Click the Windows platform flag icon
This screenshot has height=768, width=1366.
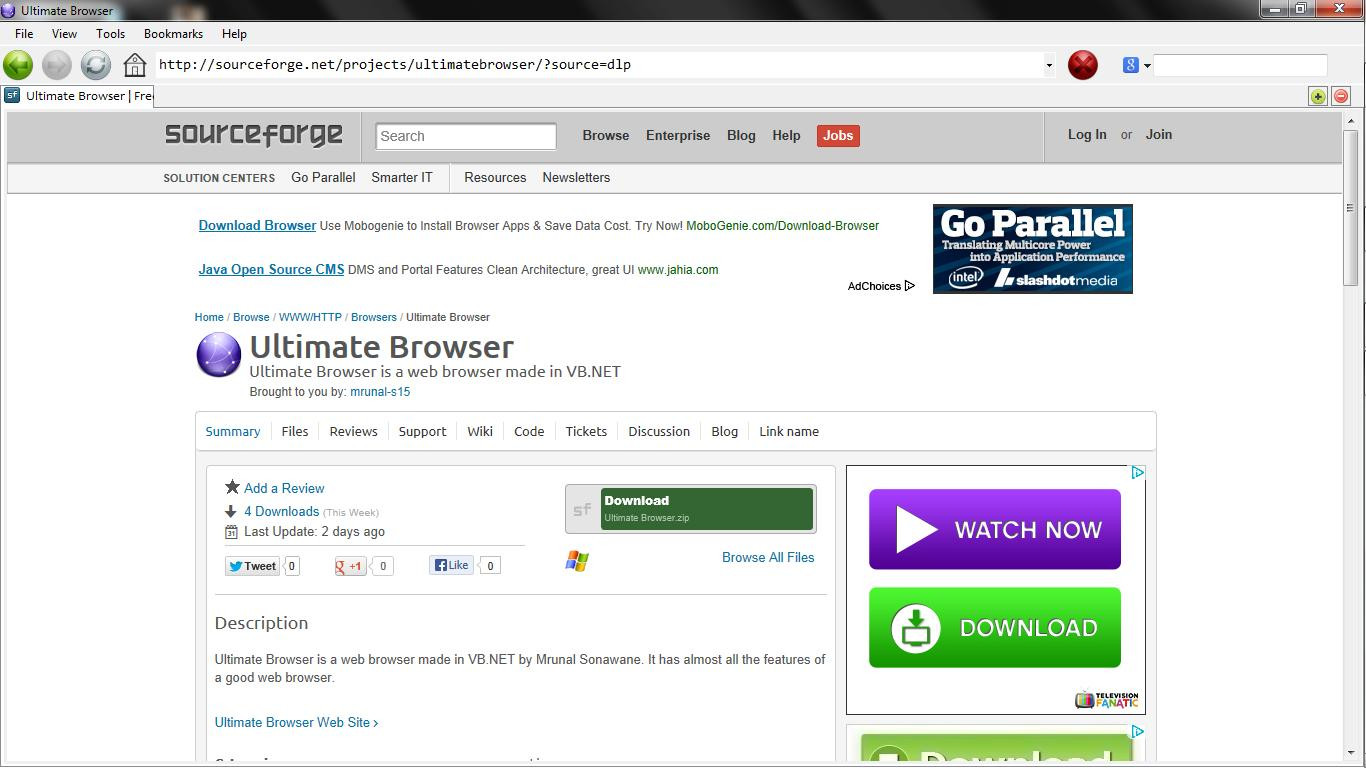577,561
